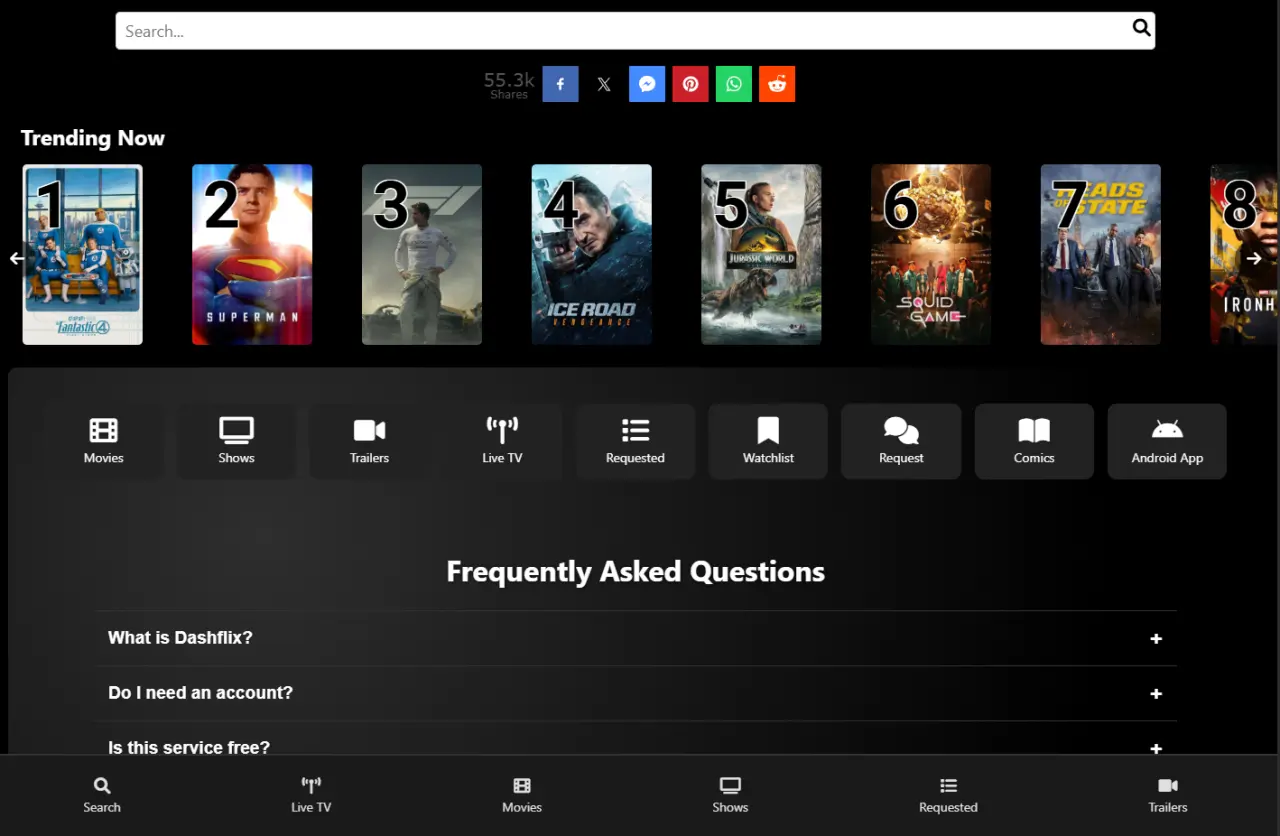Open trending #8 Ironheart poster
The height and width of the screenshot is (836, 1280).
click(x=1244, y=255)
